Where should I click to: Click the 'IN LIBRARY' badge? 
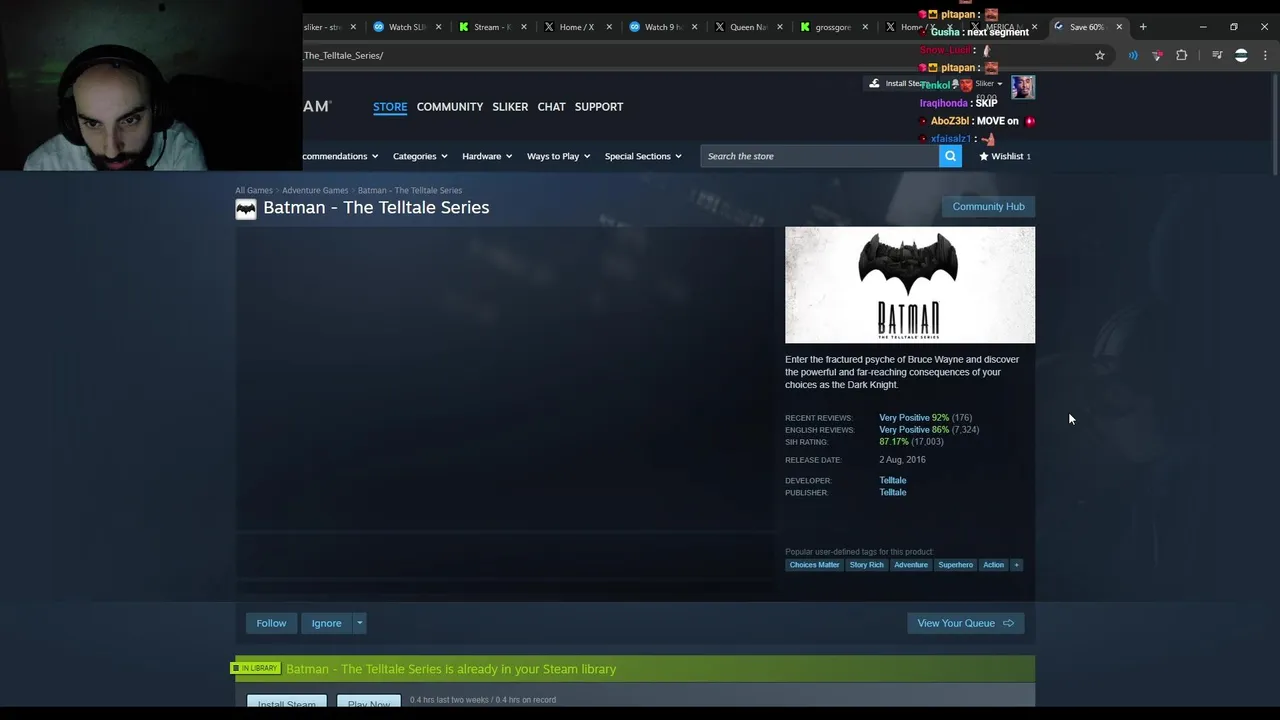coord(257,668)
